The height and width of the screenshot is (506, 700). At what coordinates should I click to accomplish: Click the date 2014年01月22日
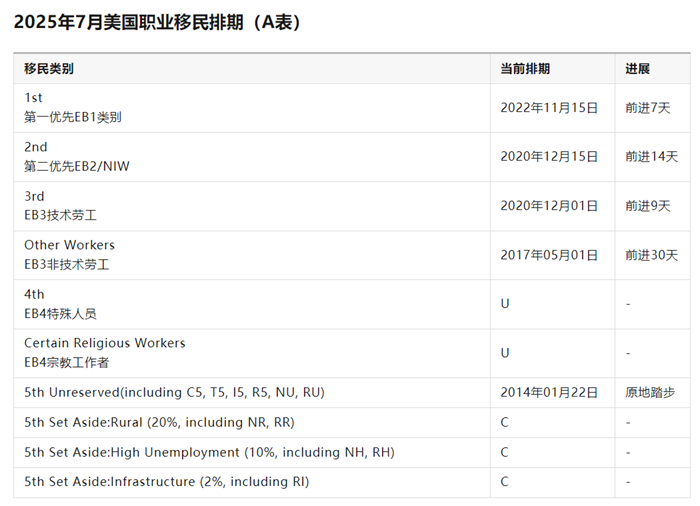point(549,393)
